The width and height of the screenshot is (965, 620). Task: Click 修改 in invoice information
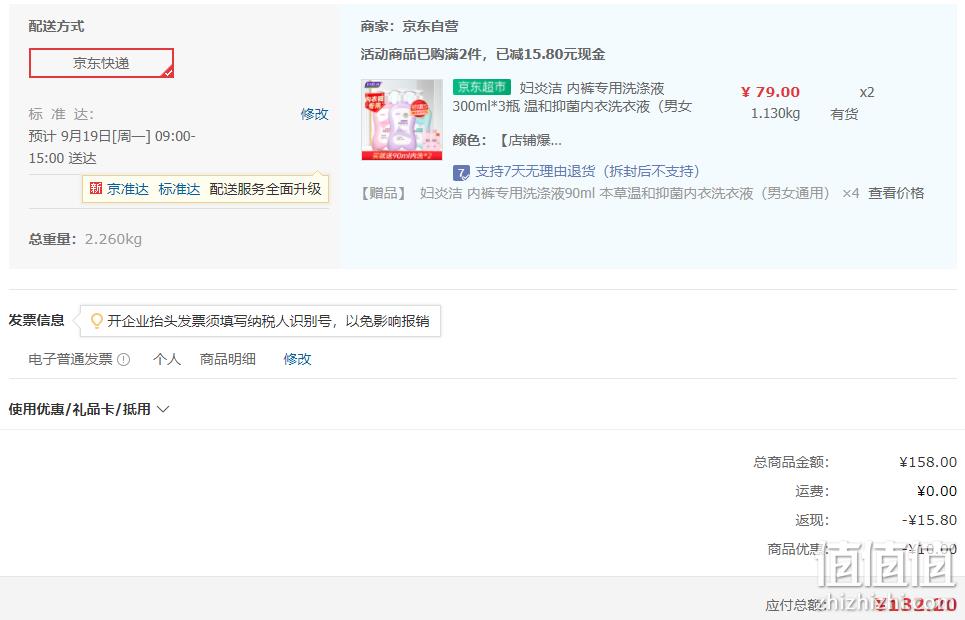[297, 359]
